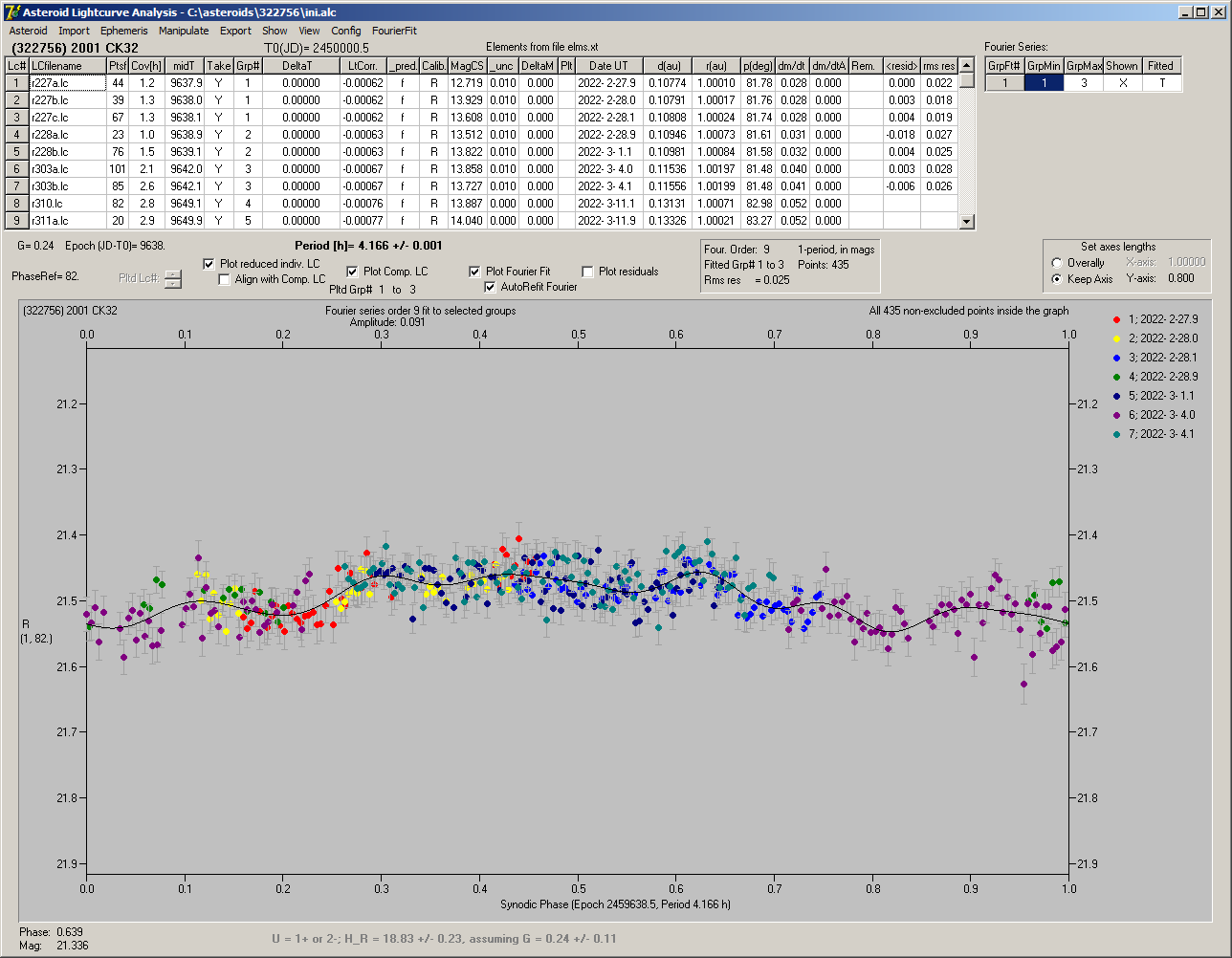Click file name r227b.lc
The width and height of the screenshot is (1232, 958).
click(x=67, y=100)
